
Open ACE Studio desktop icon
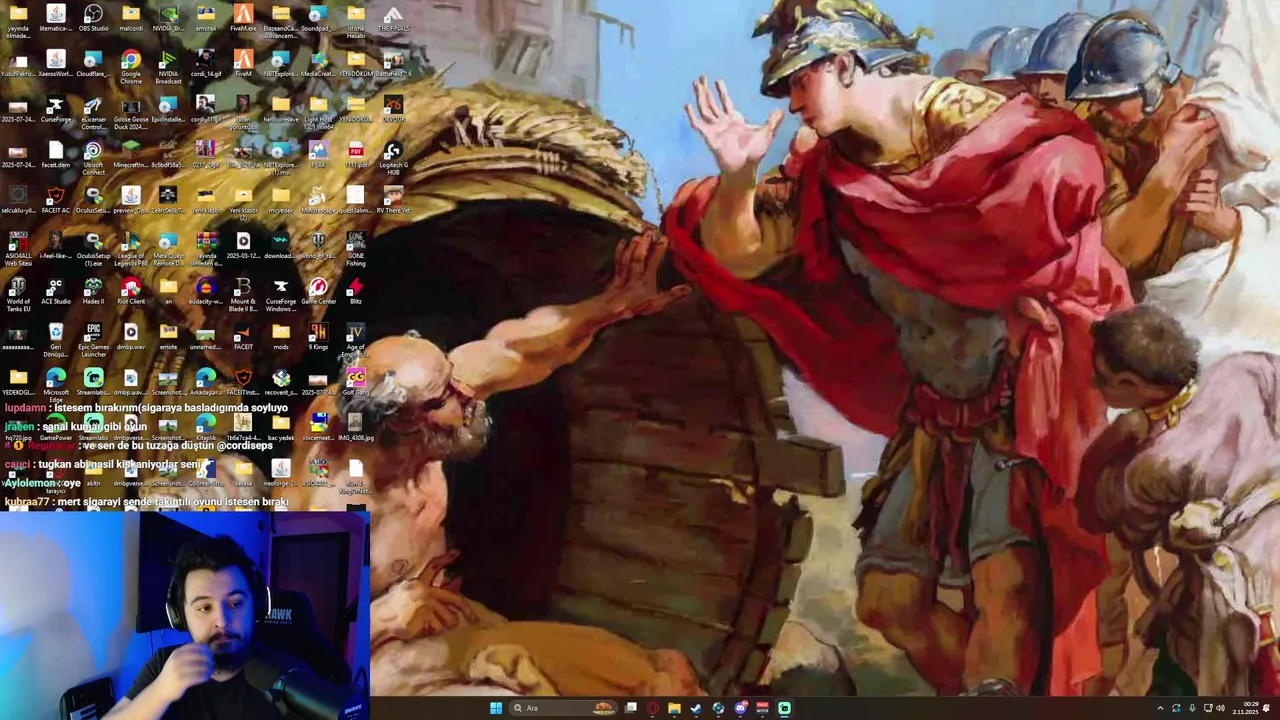(x=55, y=292)
